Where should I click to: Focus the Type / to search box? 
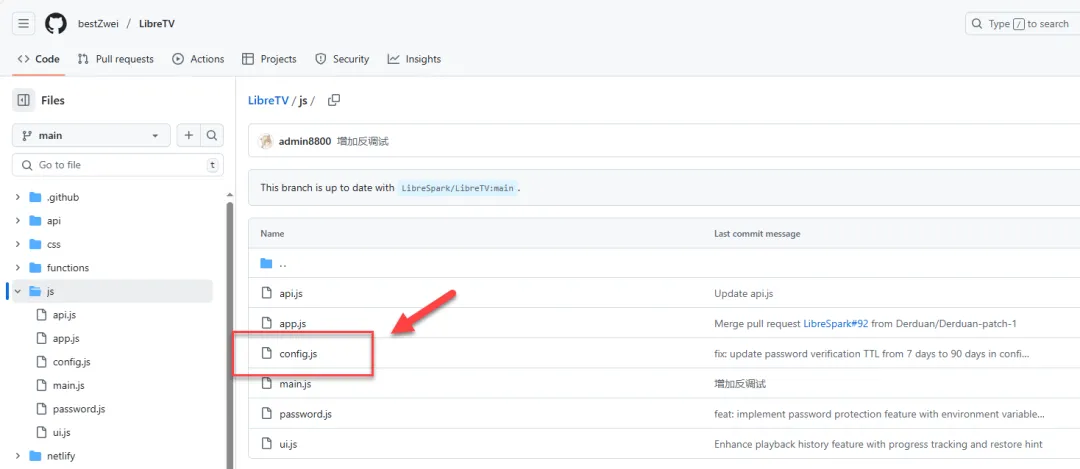1022,23
